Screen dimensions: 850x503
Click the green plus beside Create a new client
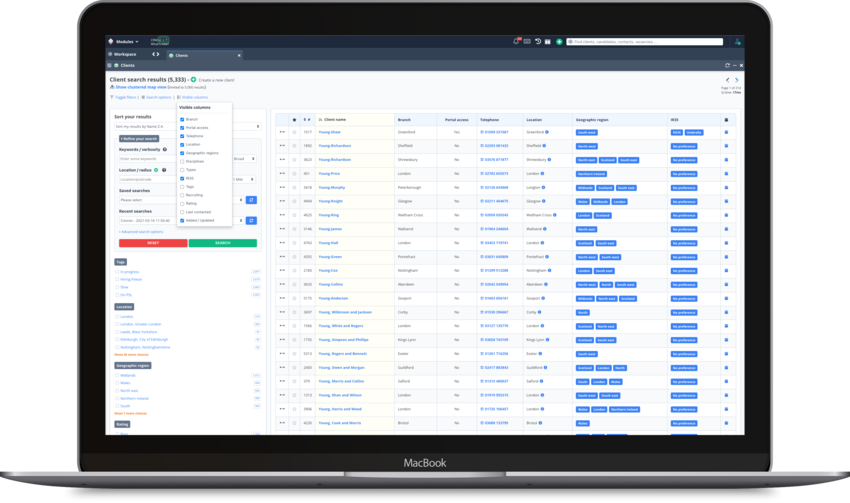(194, 80)
